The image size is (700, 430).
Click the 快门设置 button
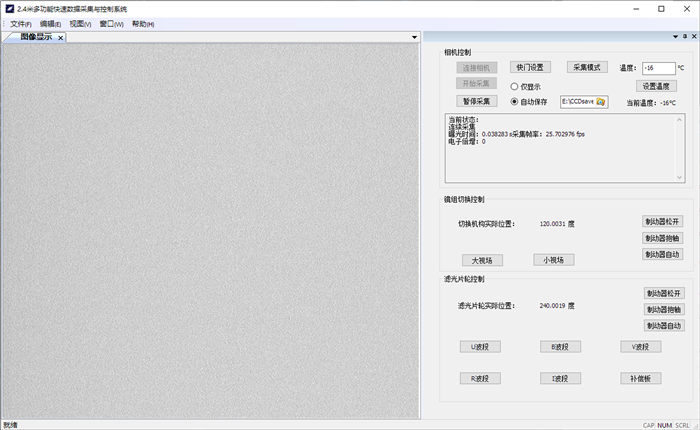[530, 68]
